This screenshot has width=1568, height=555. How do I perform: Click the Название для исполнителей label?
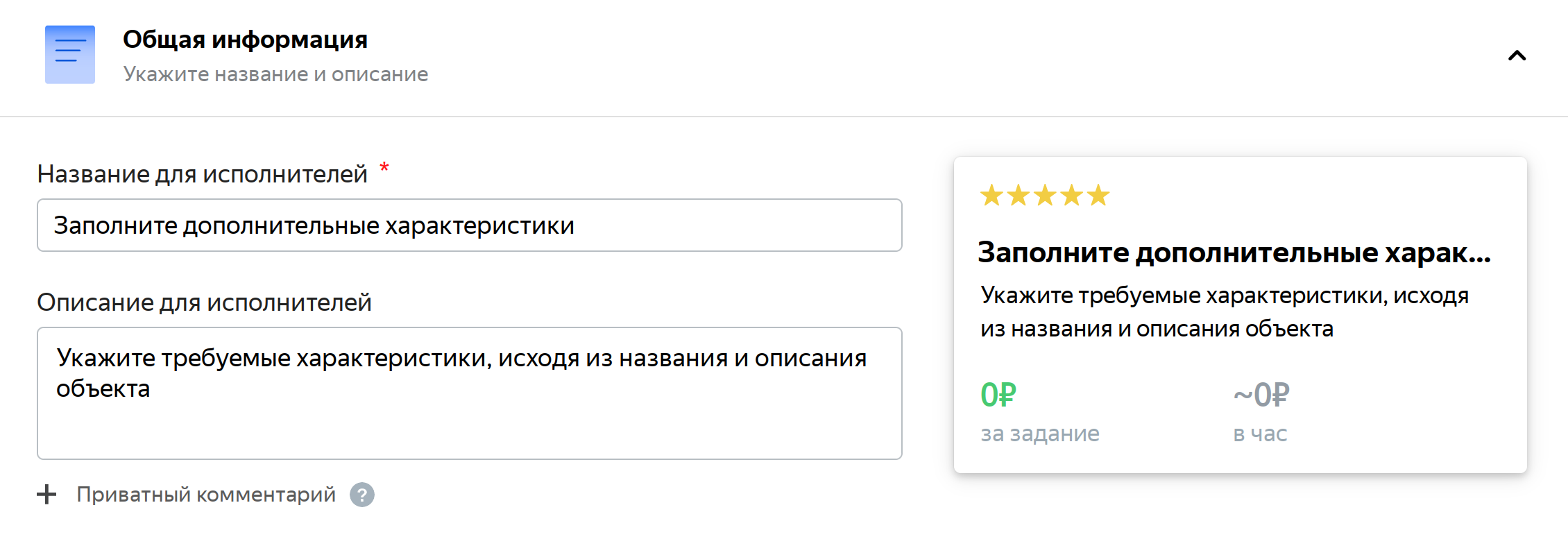[x=202, y=174]
